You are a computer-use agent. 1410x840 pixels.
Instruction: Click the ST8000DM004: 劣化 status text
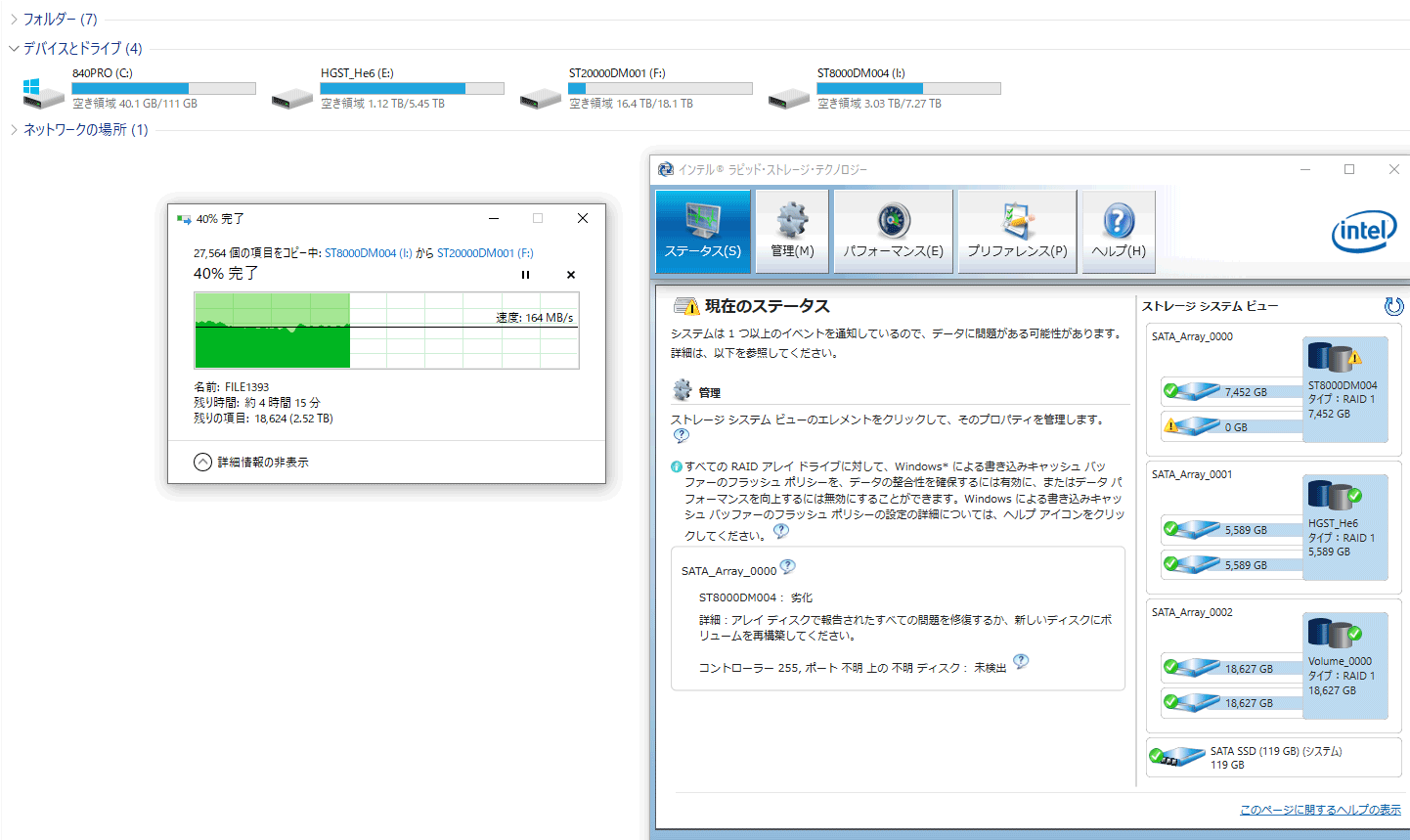[x=756, y=597]
